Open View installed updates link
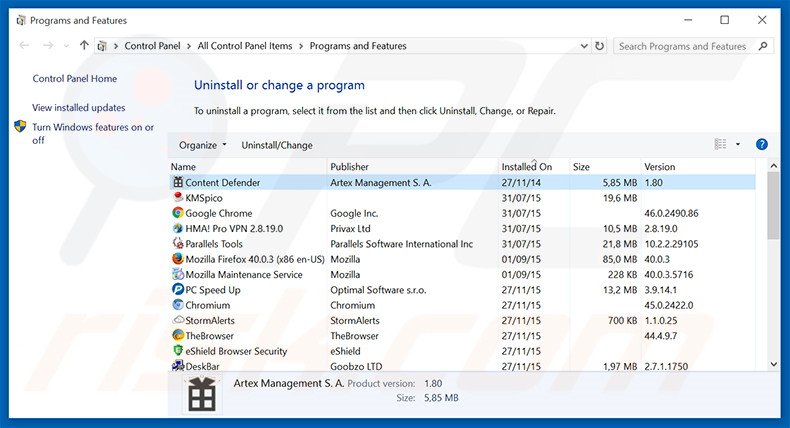This screenshot has width=790, height=428. pyautogui.click(x=79, y=108)
